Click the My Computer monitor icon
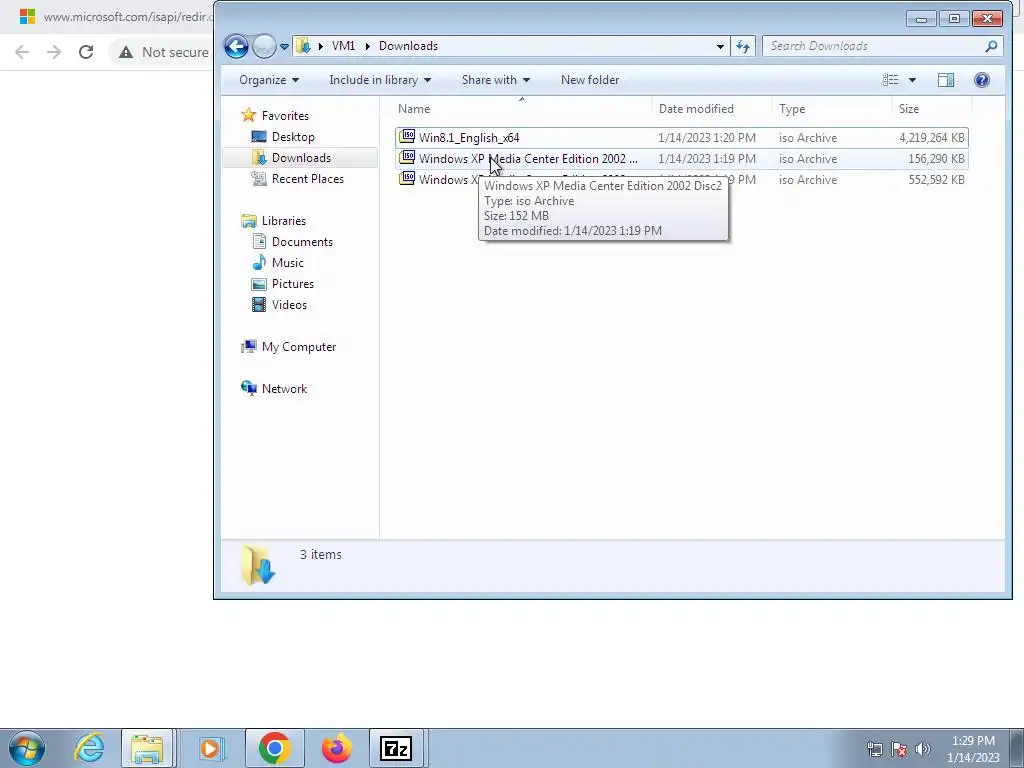This screenshot has width=1024, height=768. pyautogui.click(x=248, y=346)
